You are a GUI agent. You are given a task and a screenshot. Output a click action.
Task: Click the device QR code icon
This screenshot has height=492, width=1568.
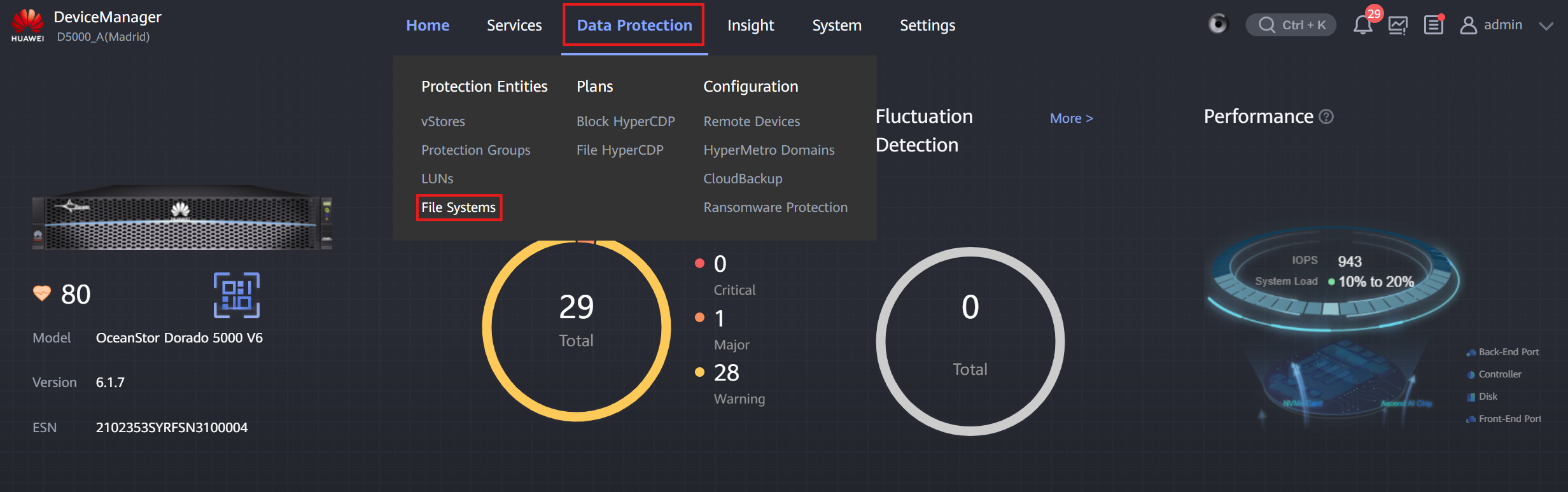tap(237, 295)
